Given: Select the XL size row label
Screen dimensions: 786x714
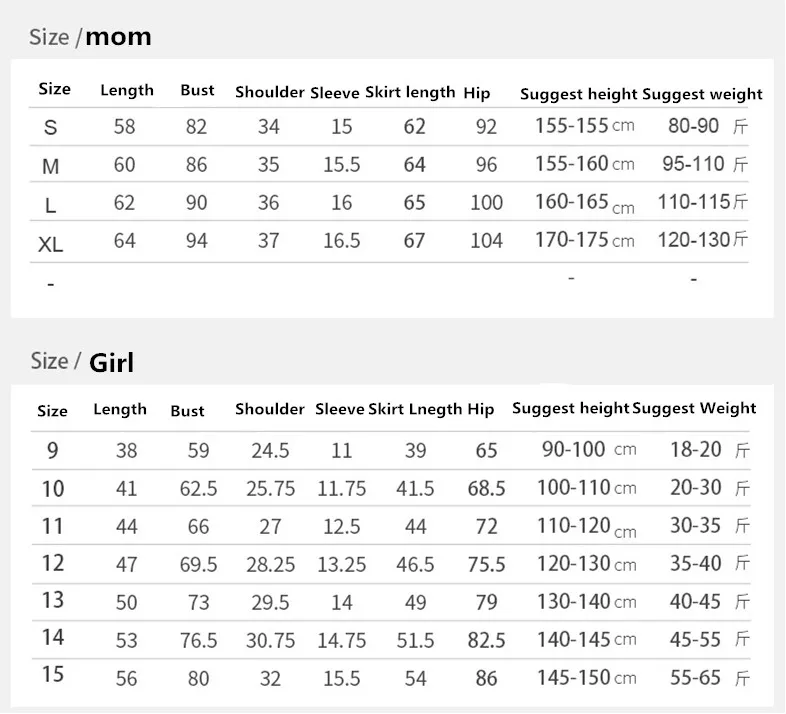Looking at the screenshot, I should (51, 245).
